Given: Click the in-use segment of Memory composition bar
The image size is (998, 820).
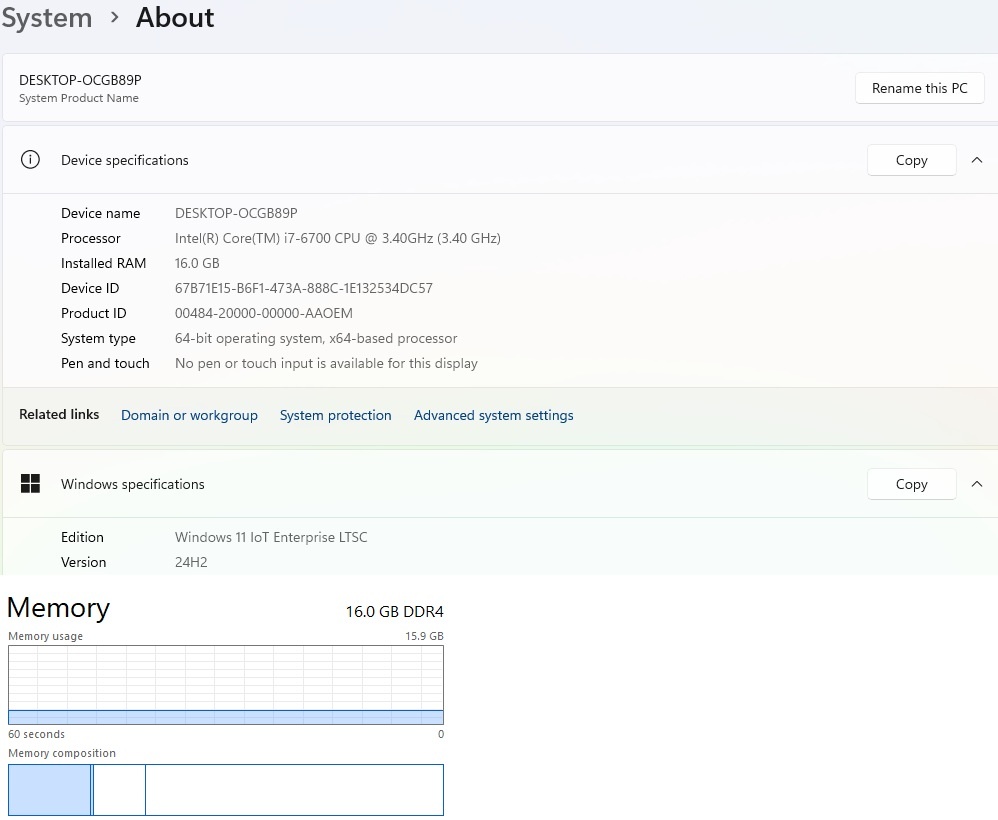Looking at the screenshot, I should pos(50,789).
